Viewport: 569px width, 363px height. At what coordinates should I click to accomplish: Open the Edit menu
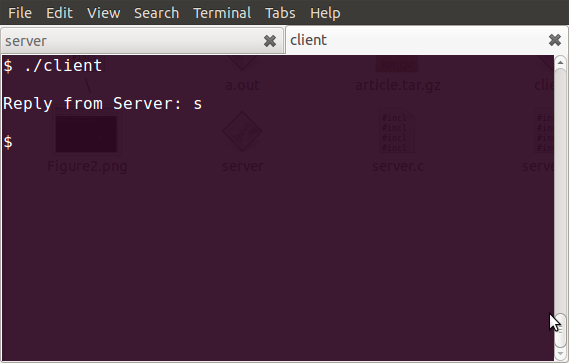(x=59, y=13)
